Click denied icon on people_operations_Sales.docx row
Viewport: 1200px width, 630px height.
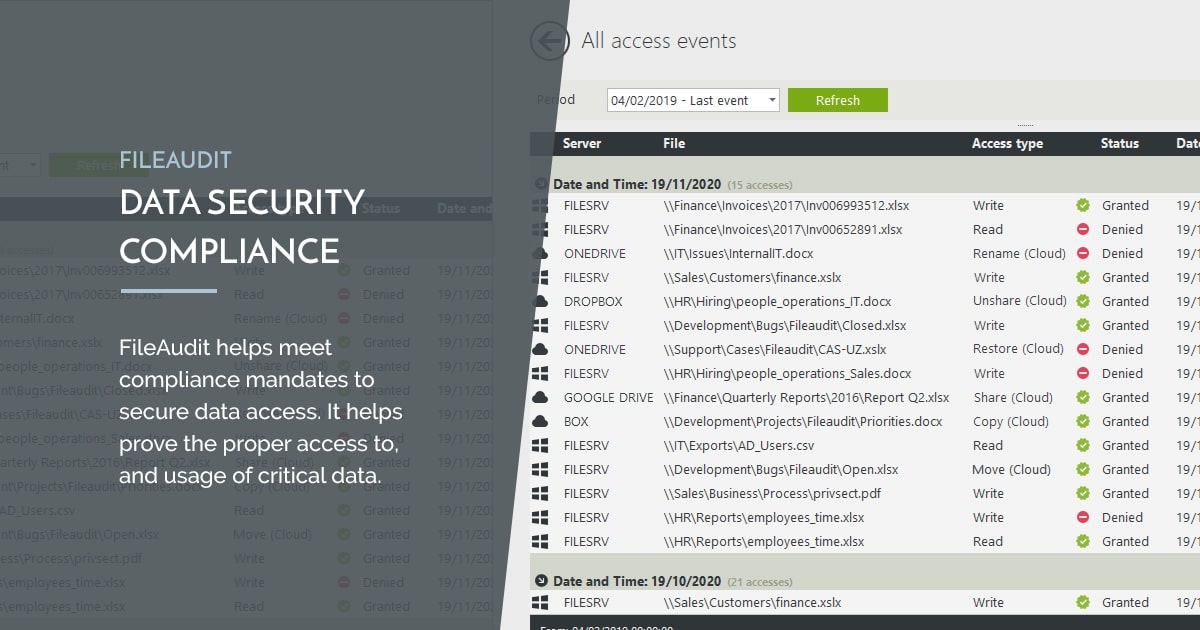point(1083,374)
